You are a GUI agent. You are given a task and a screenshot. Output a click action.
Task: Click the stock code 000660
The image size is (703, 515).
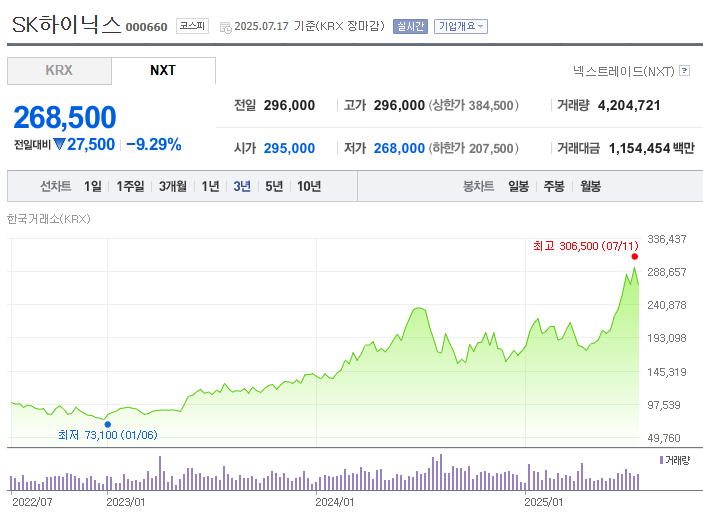147,27
